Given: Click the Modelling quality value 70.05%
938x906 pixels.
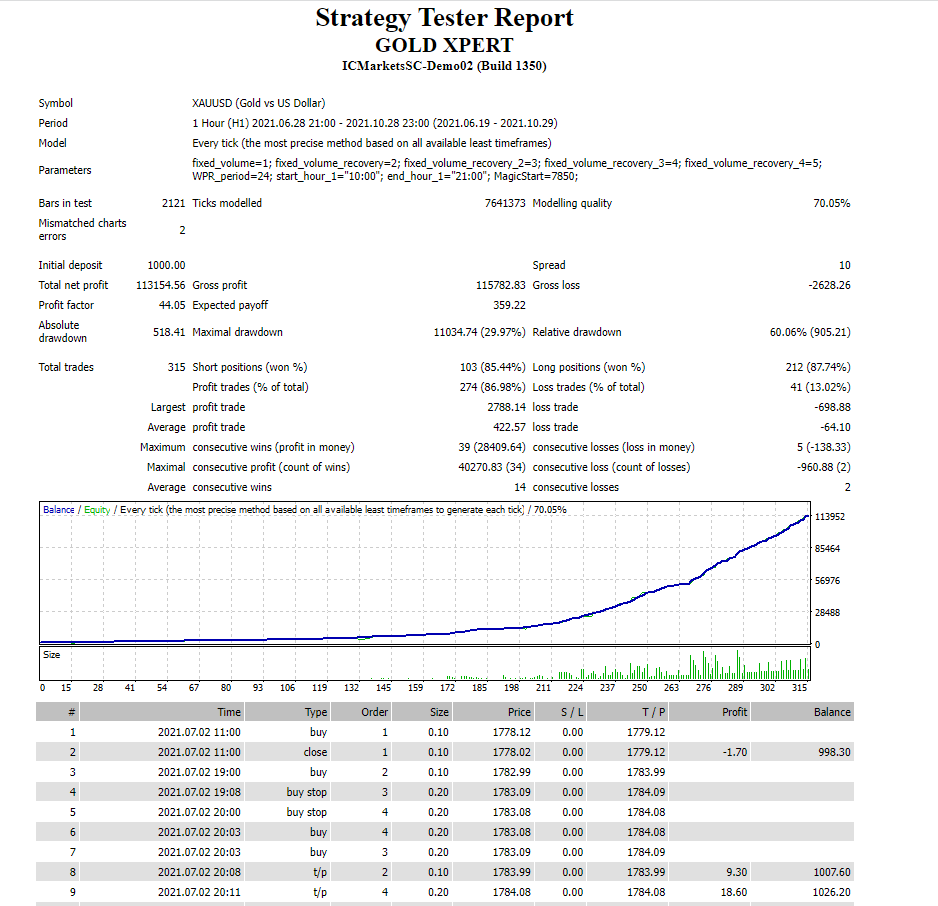Looking at the screenshot, I should coord(832,203).
